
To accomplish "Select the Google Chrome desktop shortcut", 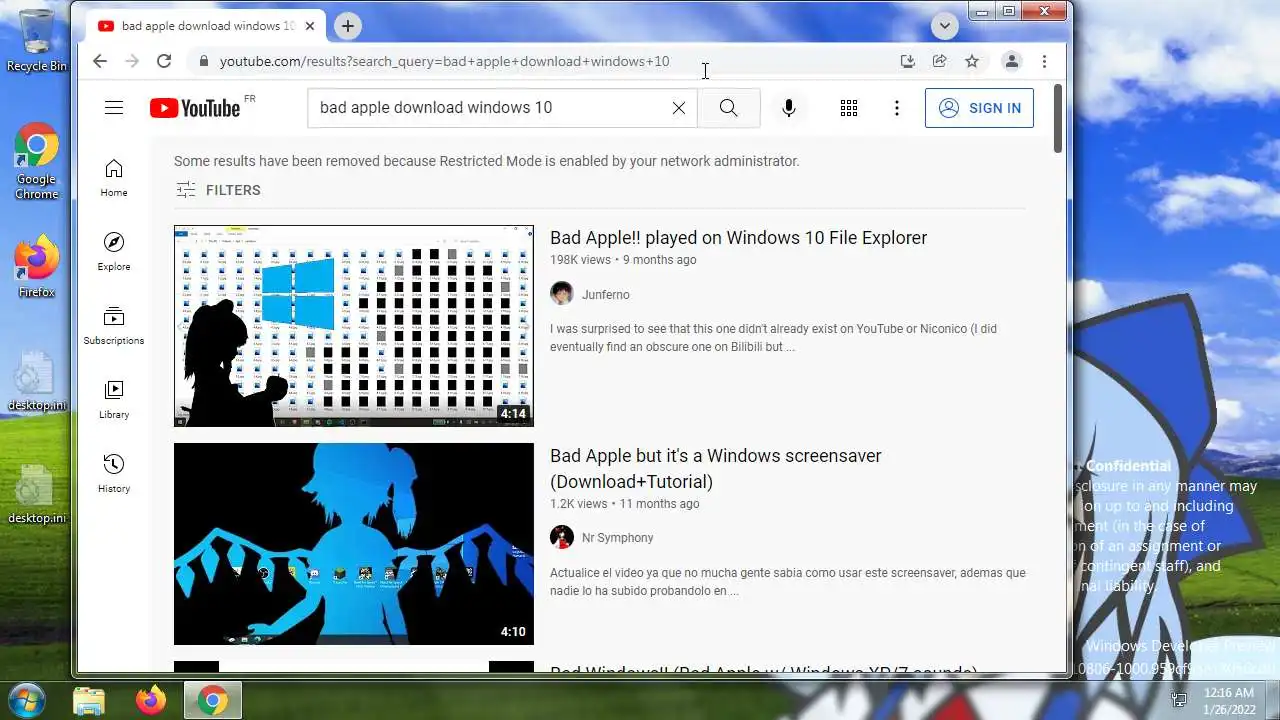I will click(37, 162).
